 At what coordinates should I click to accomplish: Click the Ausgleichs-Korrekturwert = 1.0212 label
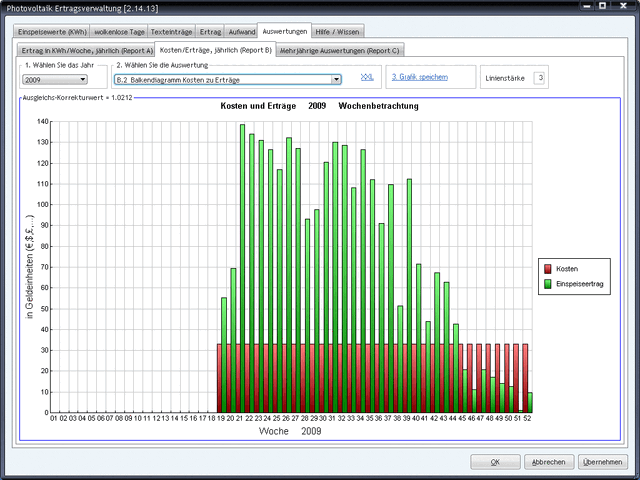coord(78,98)
